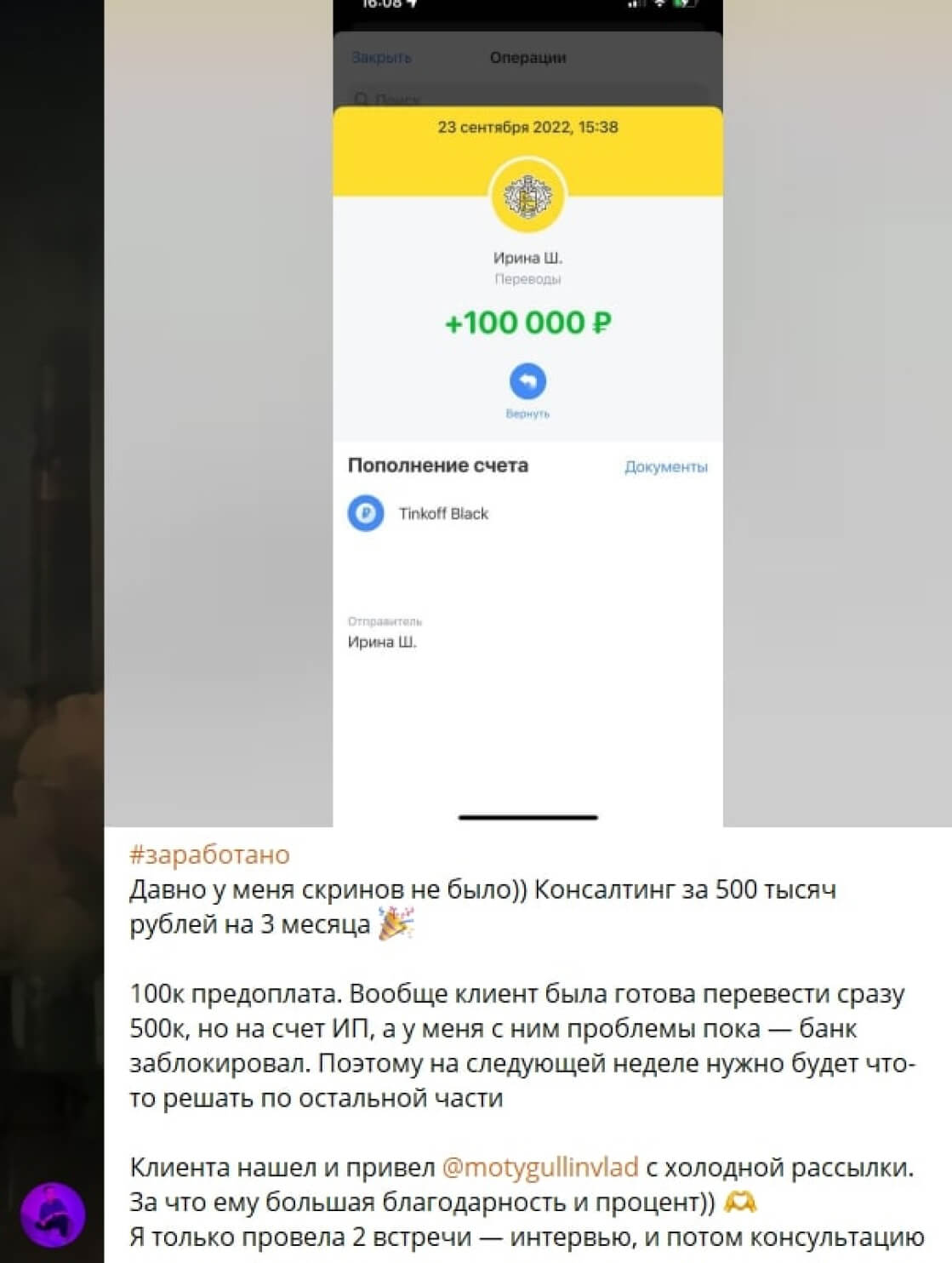Click the Операции header title

tap(527, 57)
